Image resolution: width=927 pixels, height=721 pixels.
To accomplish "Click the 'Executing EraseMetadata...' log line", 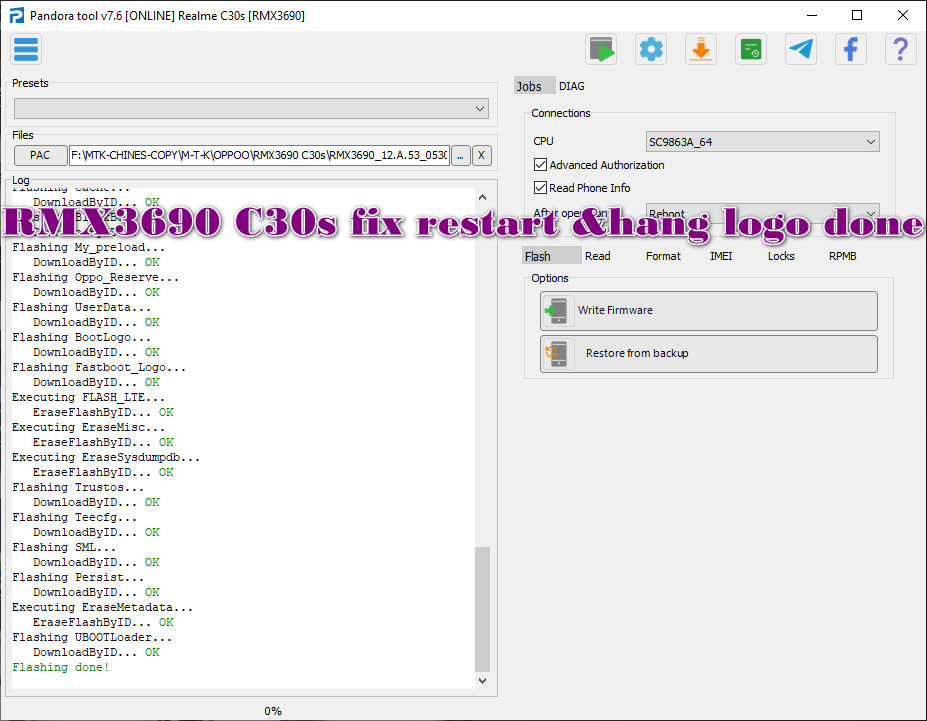I will click(102, 608).
